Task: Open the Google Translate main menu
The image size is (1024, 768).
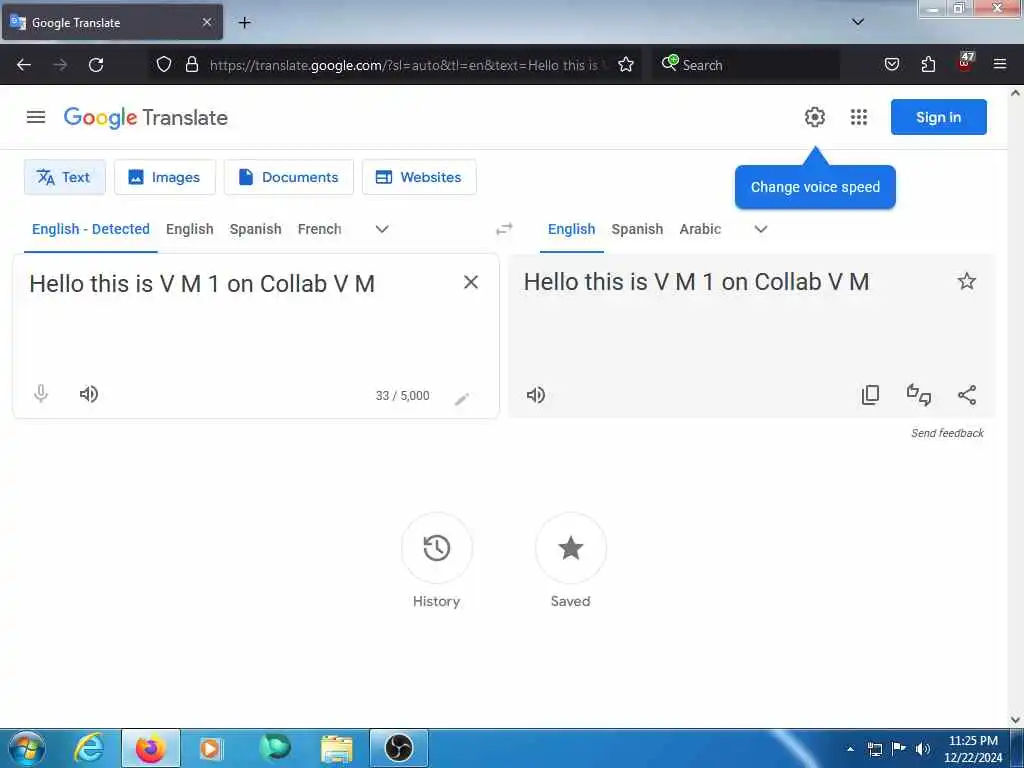Action: 36,117
